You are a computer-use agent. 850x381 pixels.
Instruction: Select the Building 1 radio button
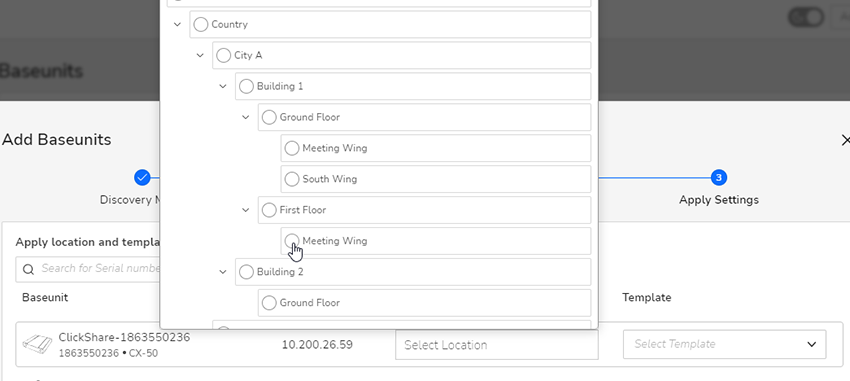(x=247, y=86)
